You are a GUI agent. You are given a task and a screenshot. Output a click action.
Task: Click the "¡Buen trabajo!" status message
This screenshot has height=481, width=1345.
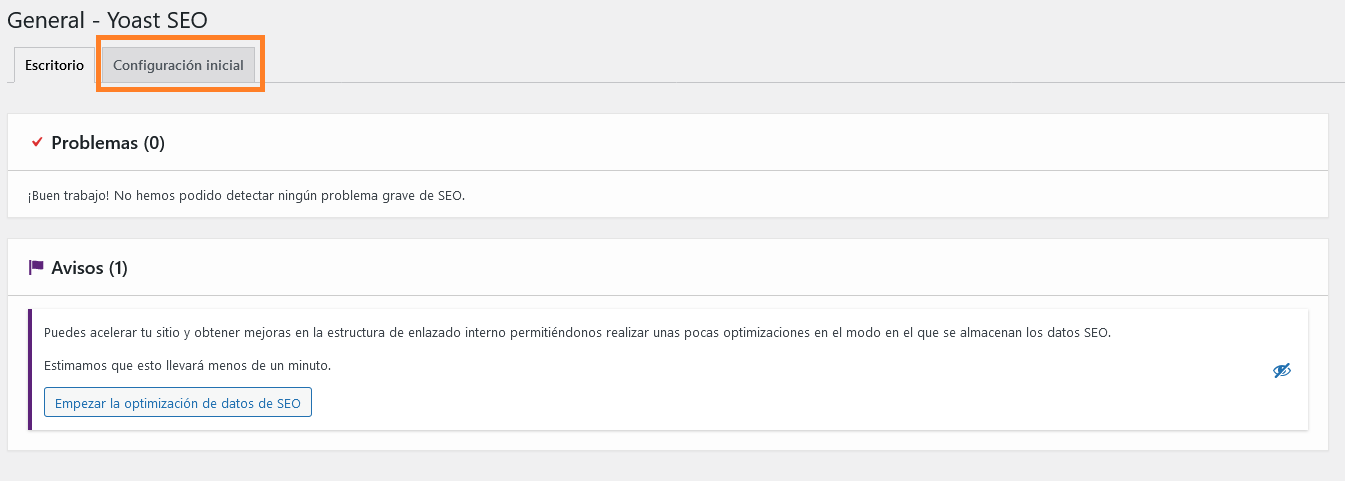coord(246,196)
